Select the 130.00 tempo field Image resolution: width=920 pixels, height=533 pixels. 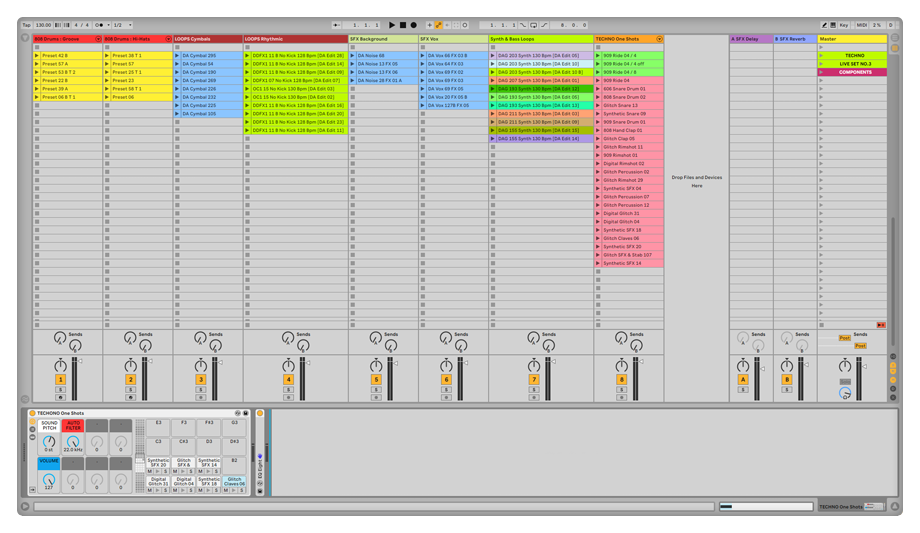point(43,25)
